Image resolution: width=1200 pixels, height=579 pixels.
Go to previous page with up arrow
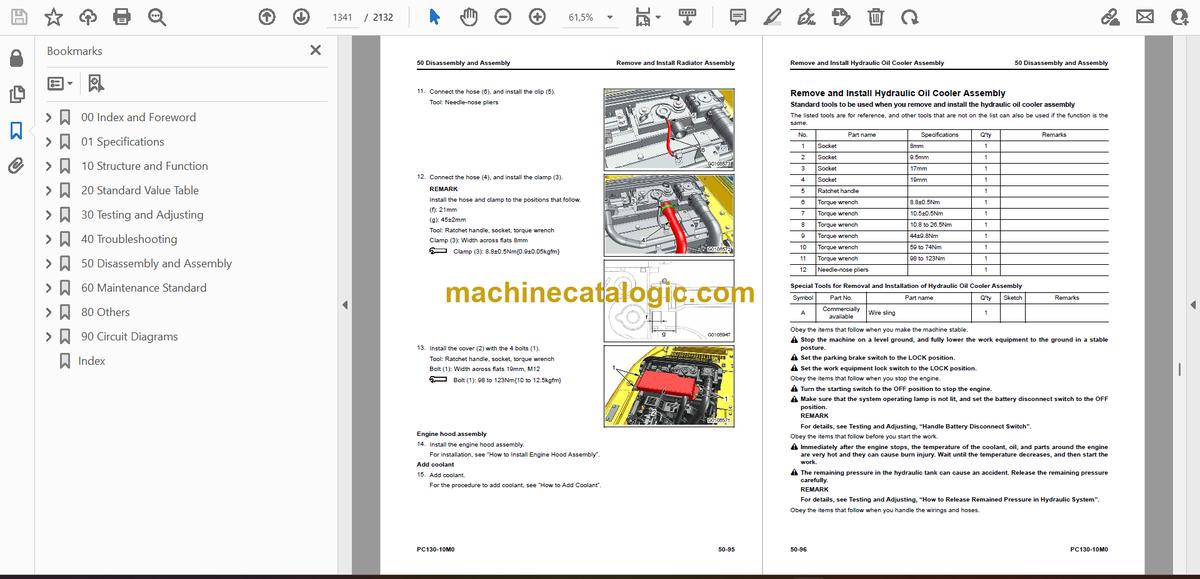266,17
